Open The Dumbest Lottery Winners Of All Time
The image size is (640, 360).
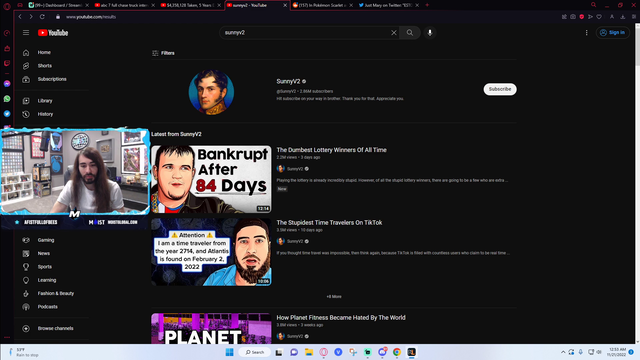point(331,150)
